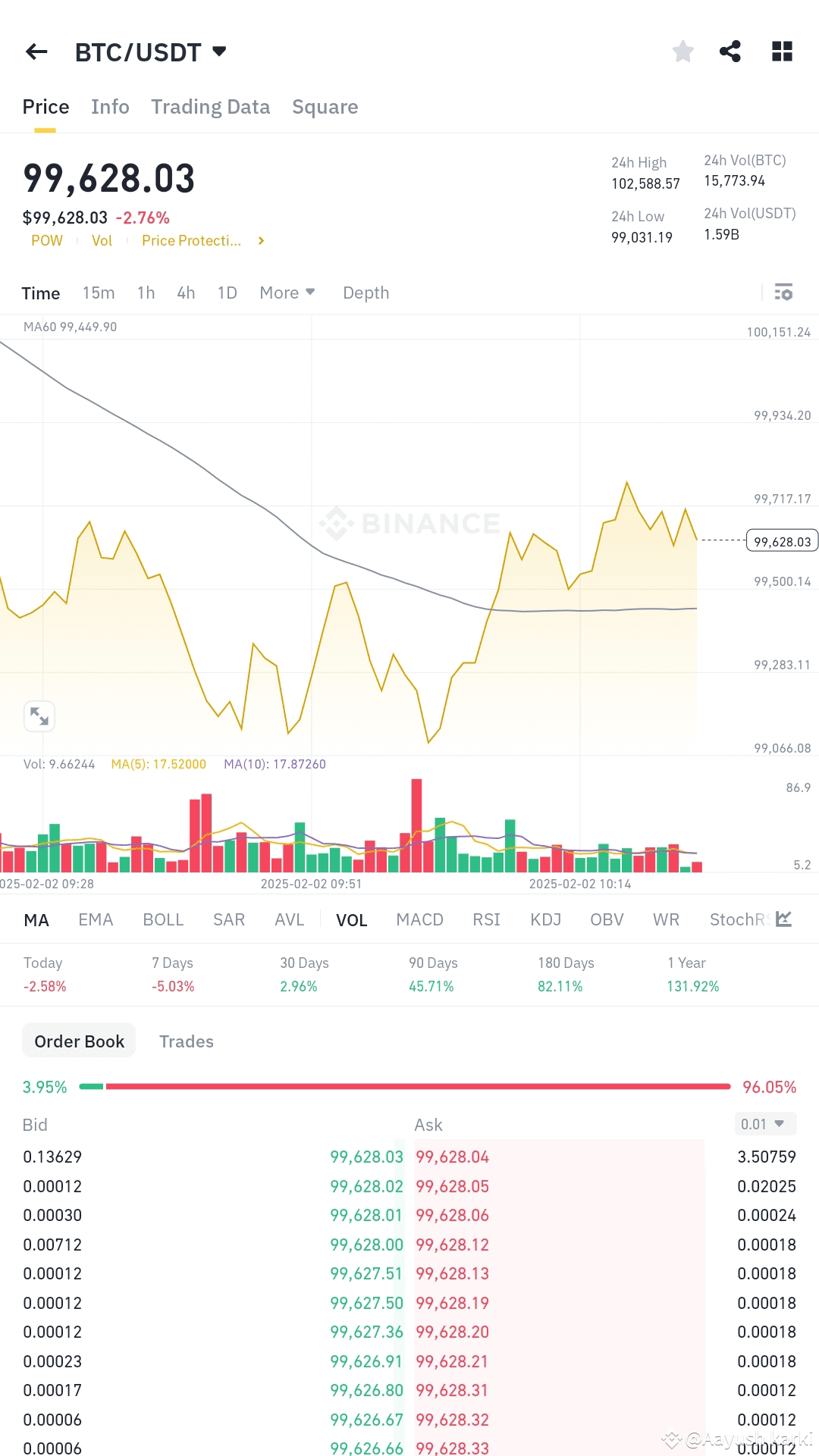
Task: Enable the MACD indicator
Action: coord(419,919)
